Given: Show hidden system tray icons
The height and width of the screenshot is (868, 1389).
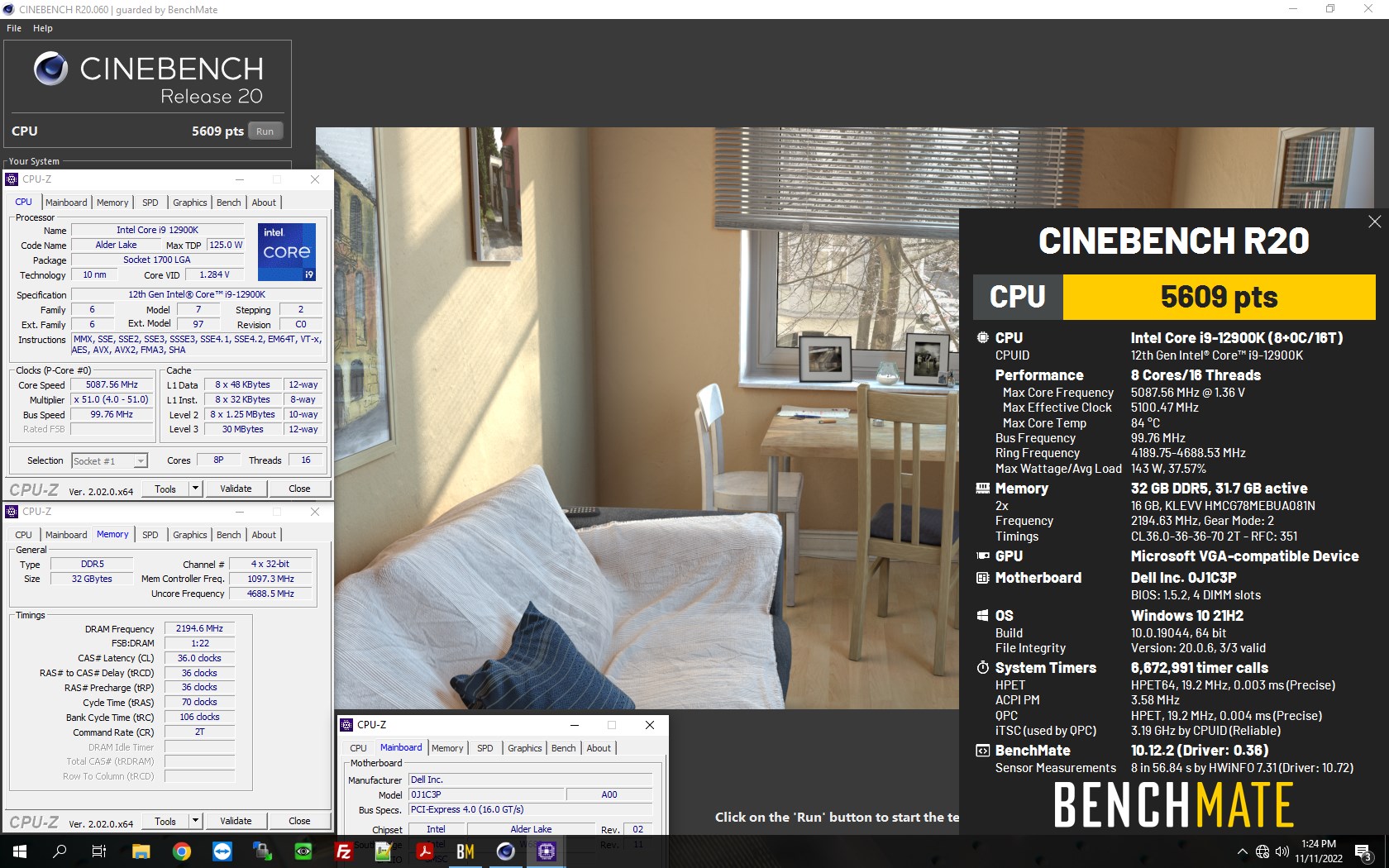Looking at the screenshot, I should [1242, 851].
